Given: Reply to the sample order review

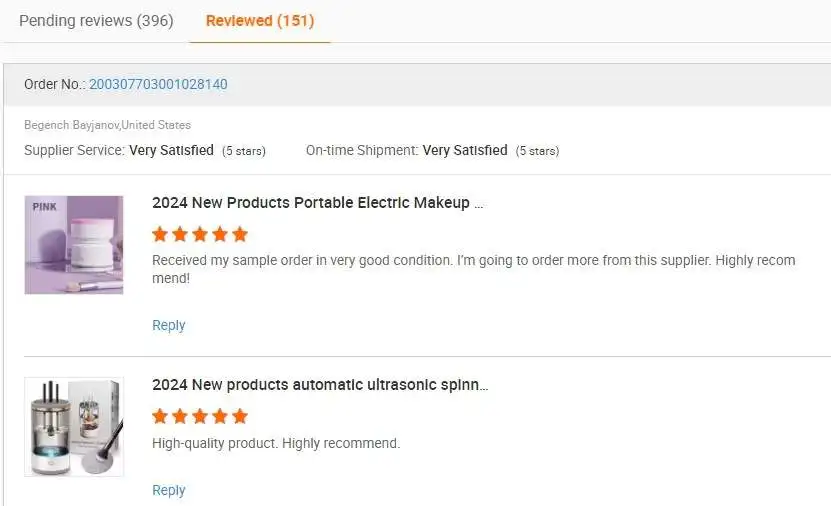Looking at the screenshot, I should point(168,325).
